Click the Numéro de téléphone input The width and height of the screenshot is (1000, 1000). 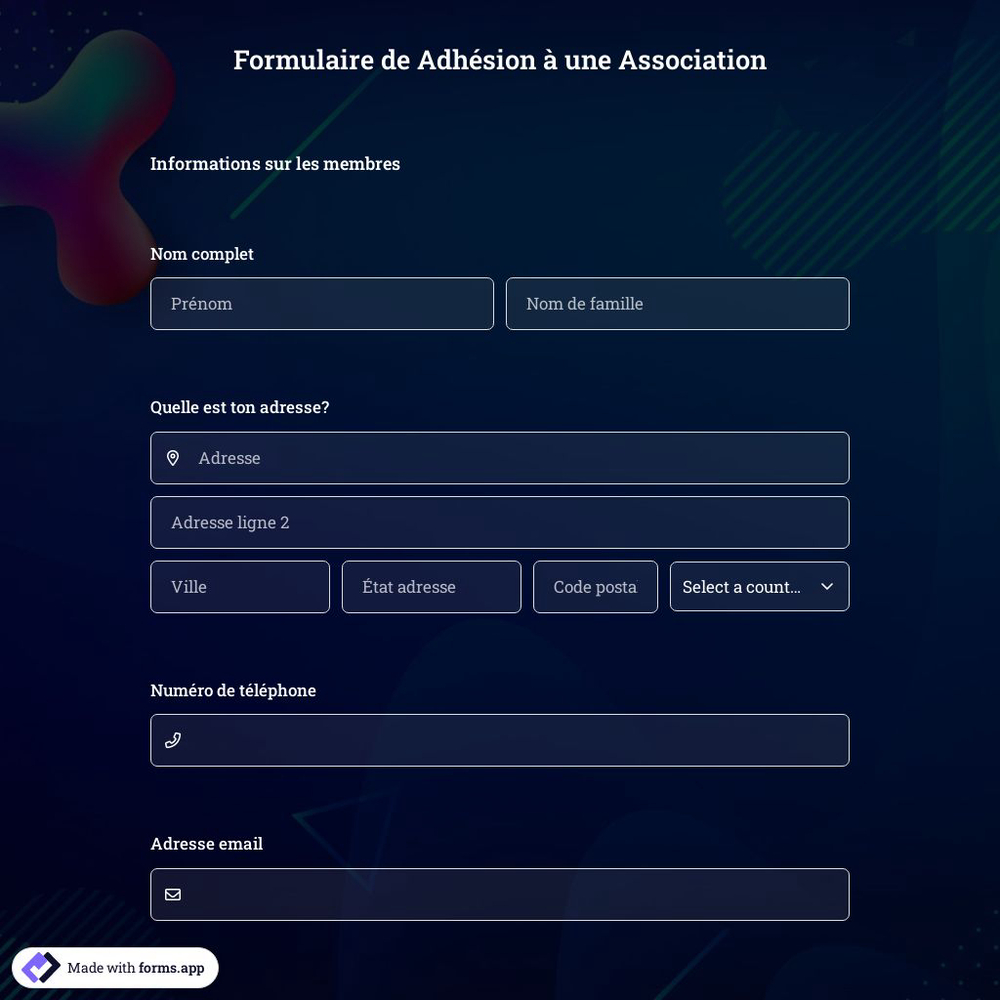coord(500,739)
